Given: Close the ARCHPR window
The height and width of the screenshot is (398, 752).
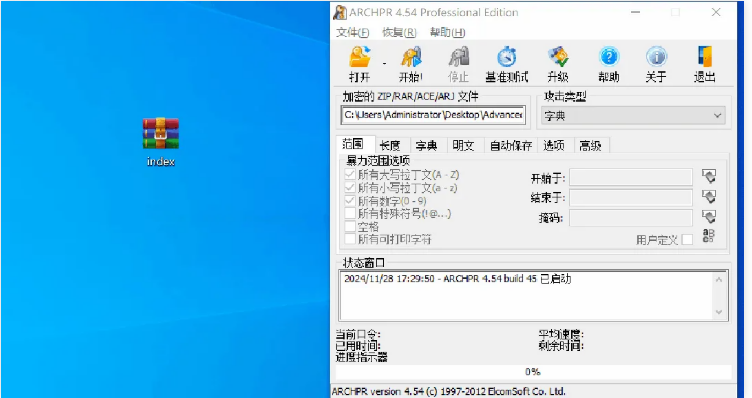Looking at the screenshot, I should (716, 12).
